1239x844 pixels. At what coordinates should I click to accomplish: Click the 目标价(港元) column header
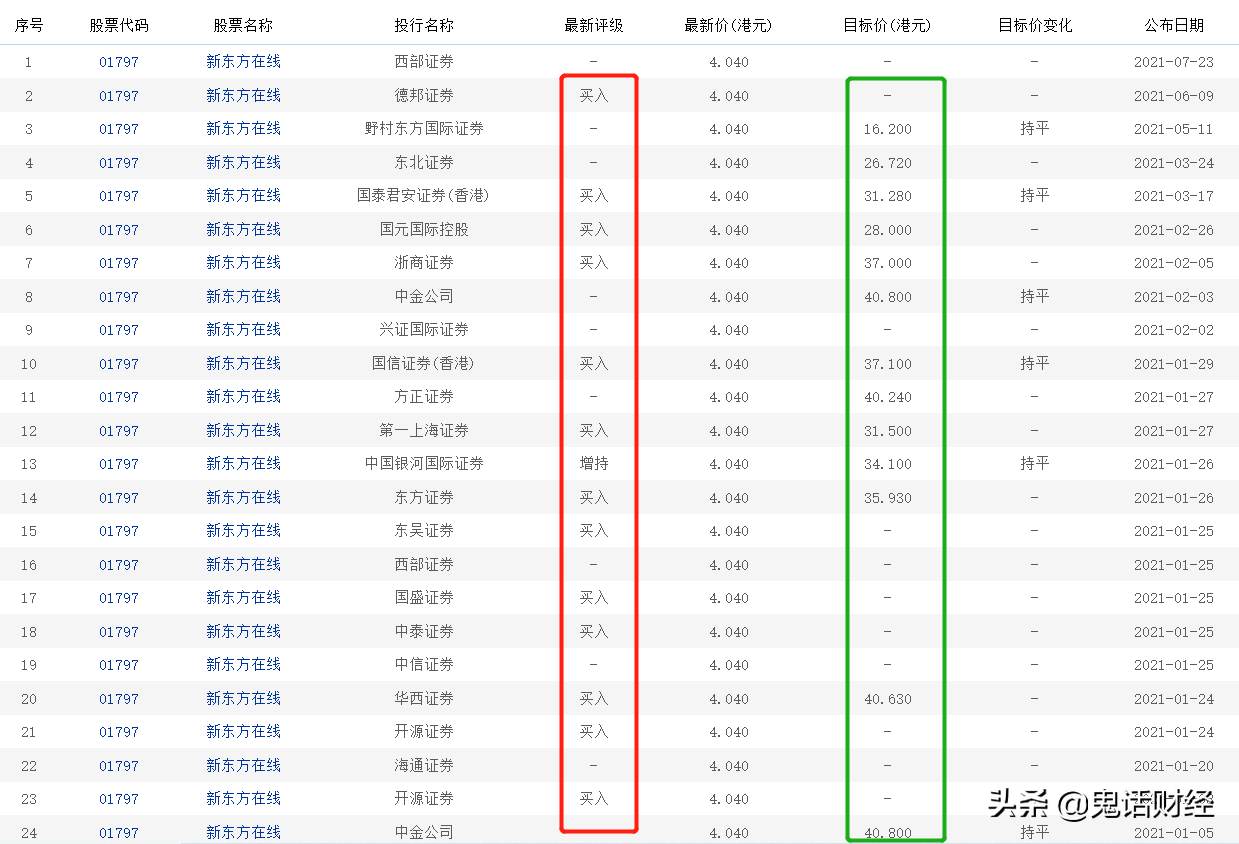pyautogui.click(x=887, y=25)
